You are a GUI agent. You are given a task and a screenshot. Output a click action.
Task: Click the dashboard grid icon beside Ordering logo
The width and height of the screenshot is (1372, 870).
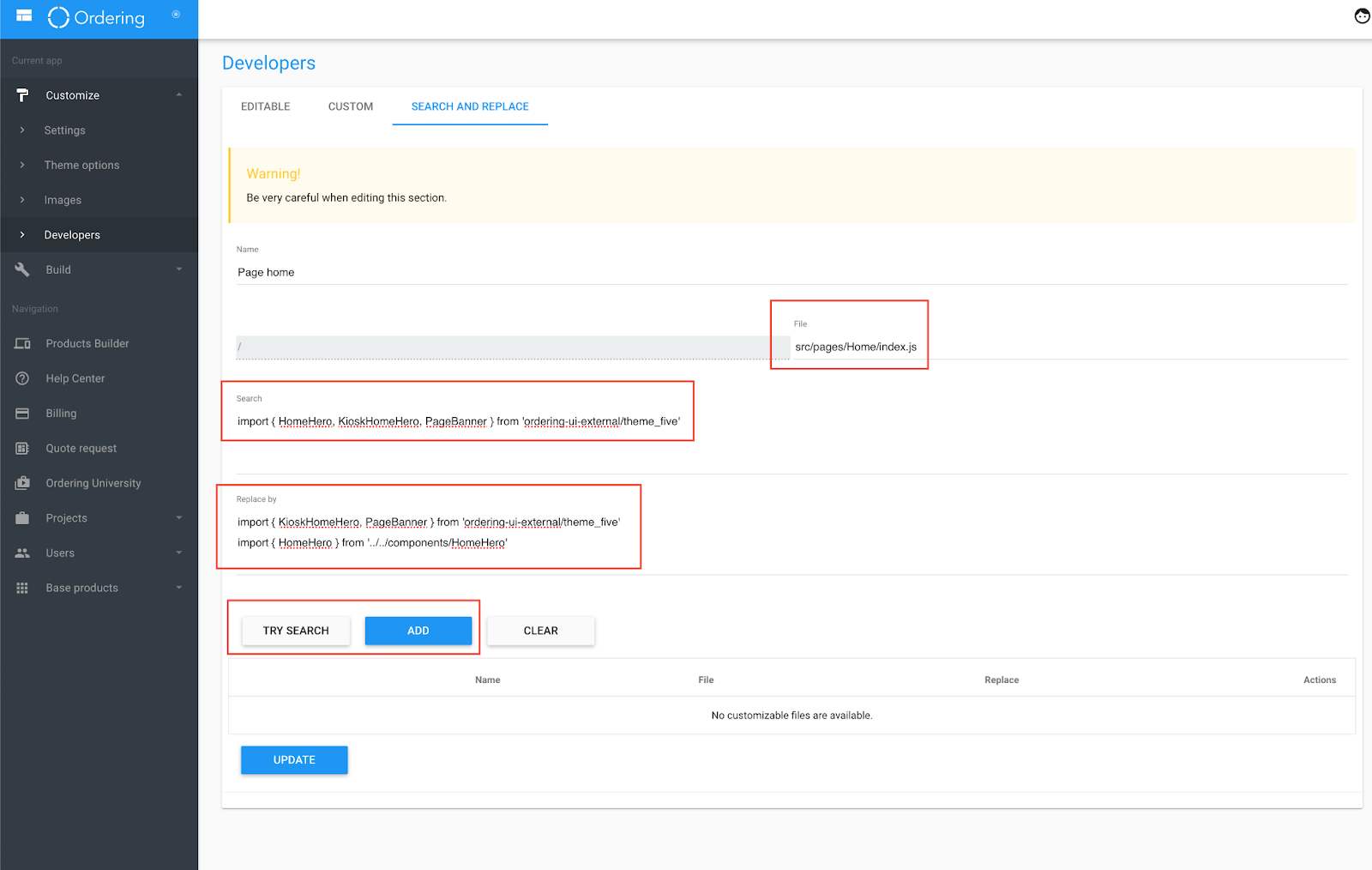[x=24, y=15]
